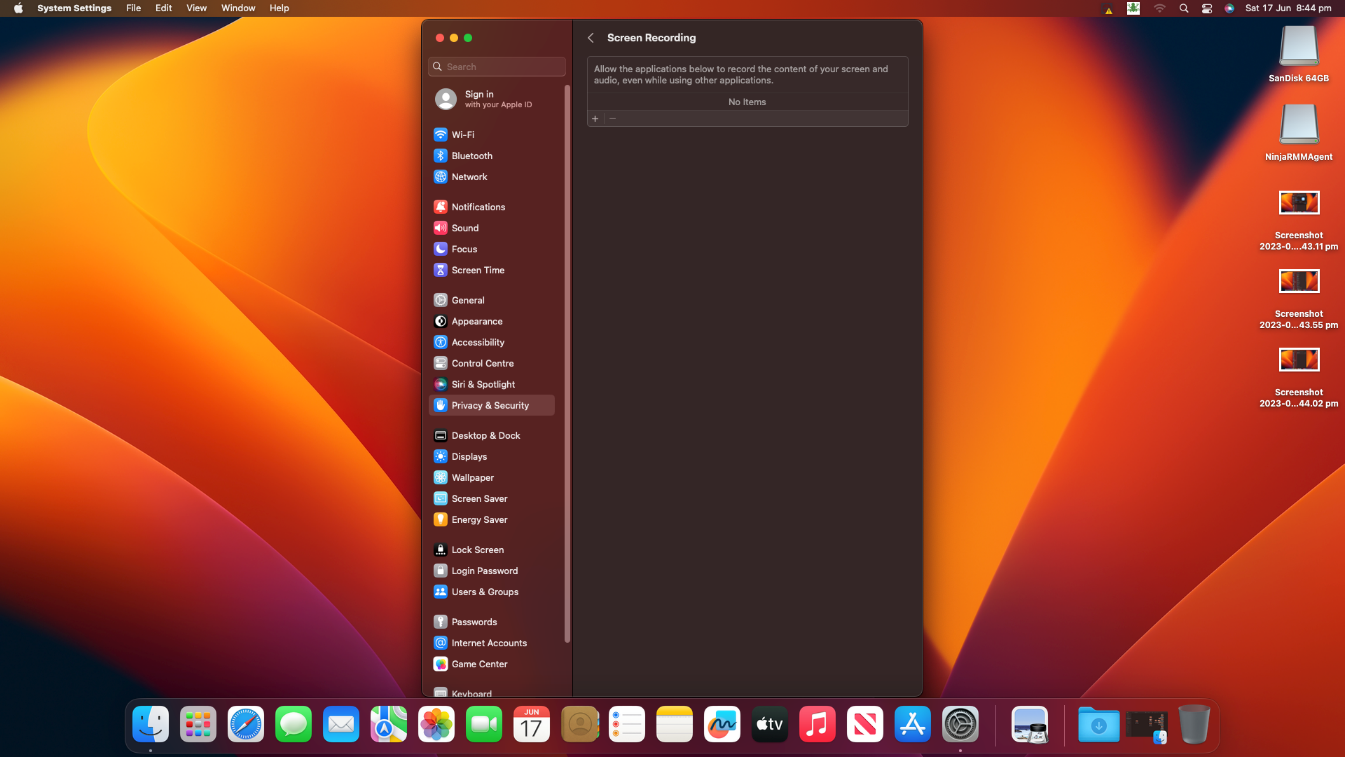Open the Apple menu
This screenshot has height=757, width=1345.
(18, 8)
